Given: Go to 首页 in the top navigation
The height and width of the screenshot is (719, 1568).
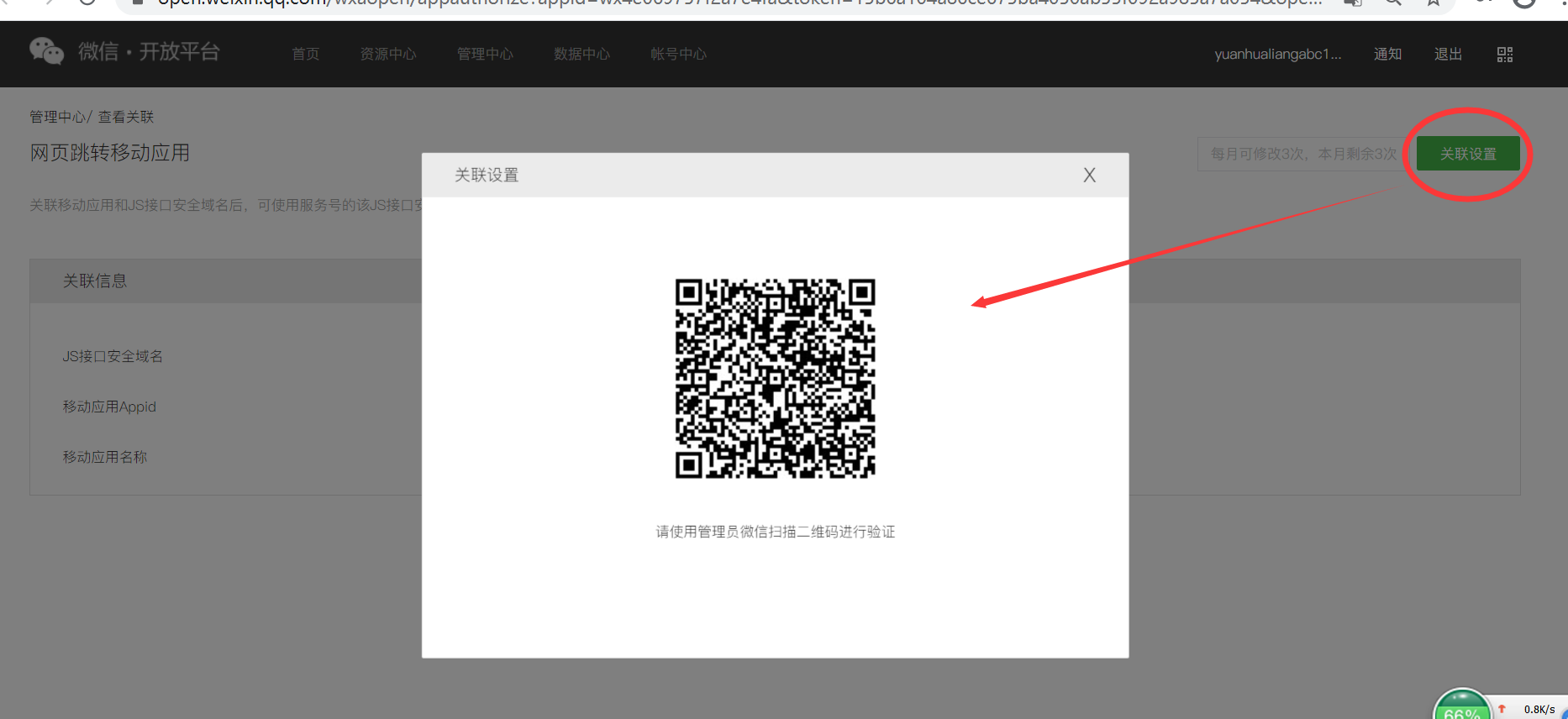Looking at the screenshot, I should [x=306, y=55].
